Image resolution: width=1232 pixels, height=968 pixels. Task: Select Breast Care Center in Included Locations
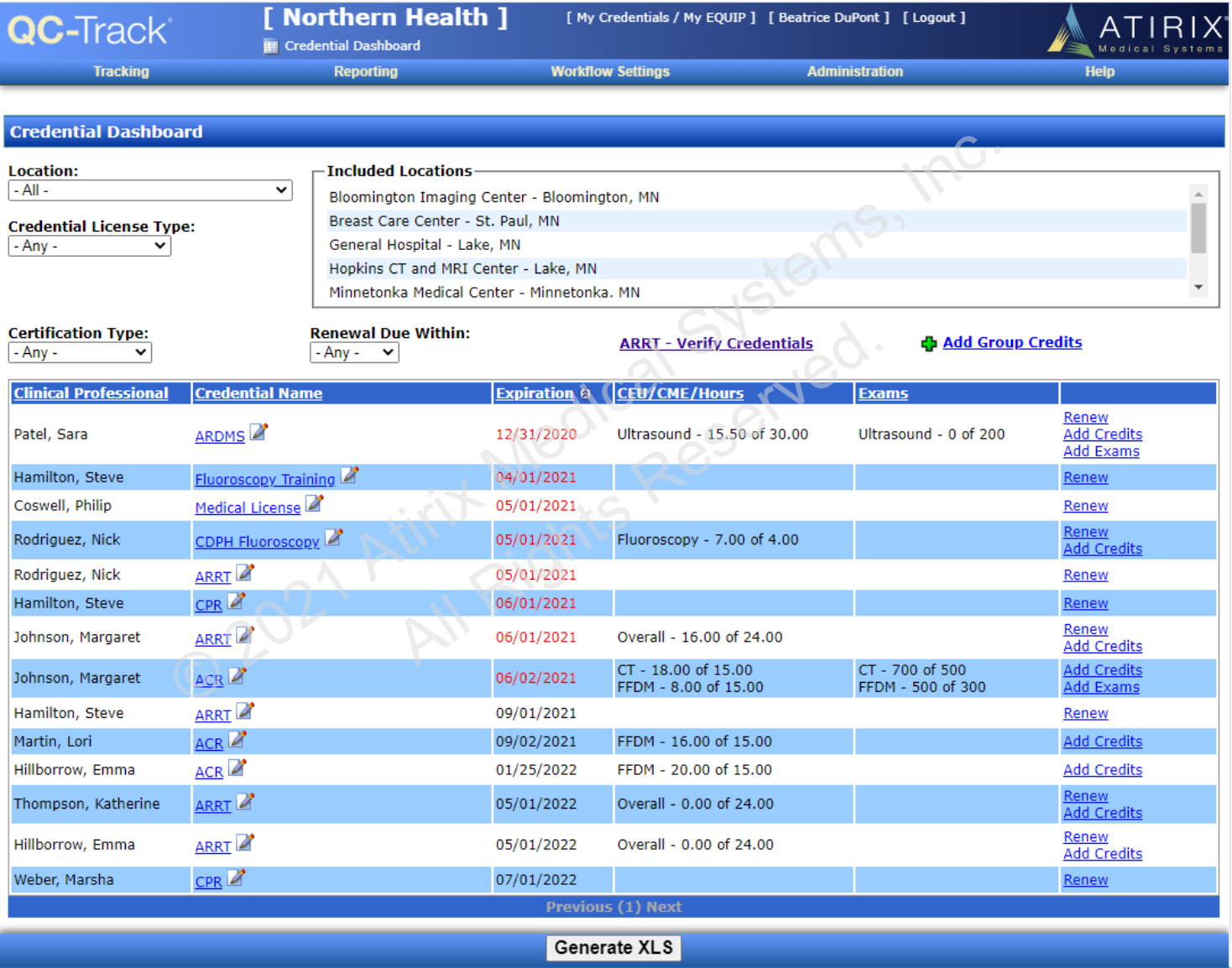click(x=444, y=221)
